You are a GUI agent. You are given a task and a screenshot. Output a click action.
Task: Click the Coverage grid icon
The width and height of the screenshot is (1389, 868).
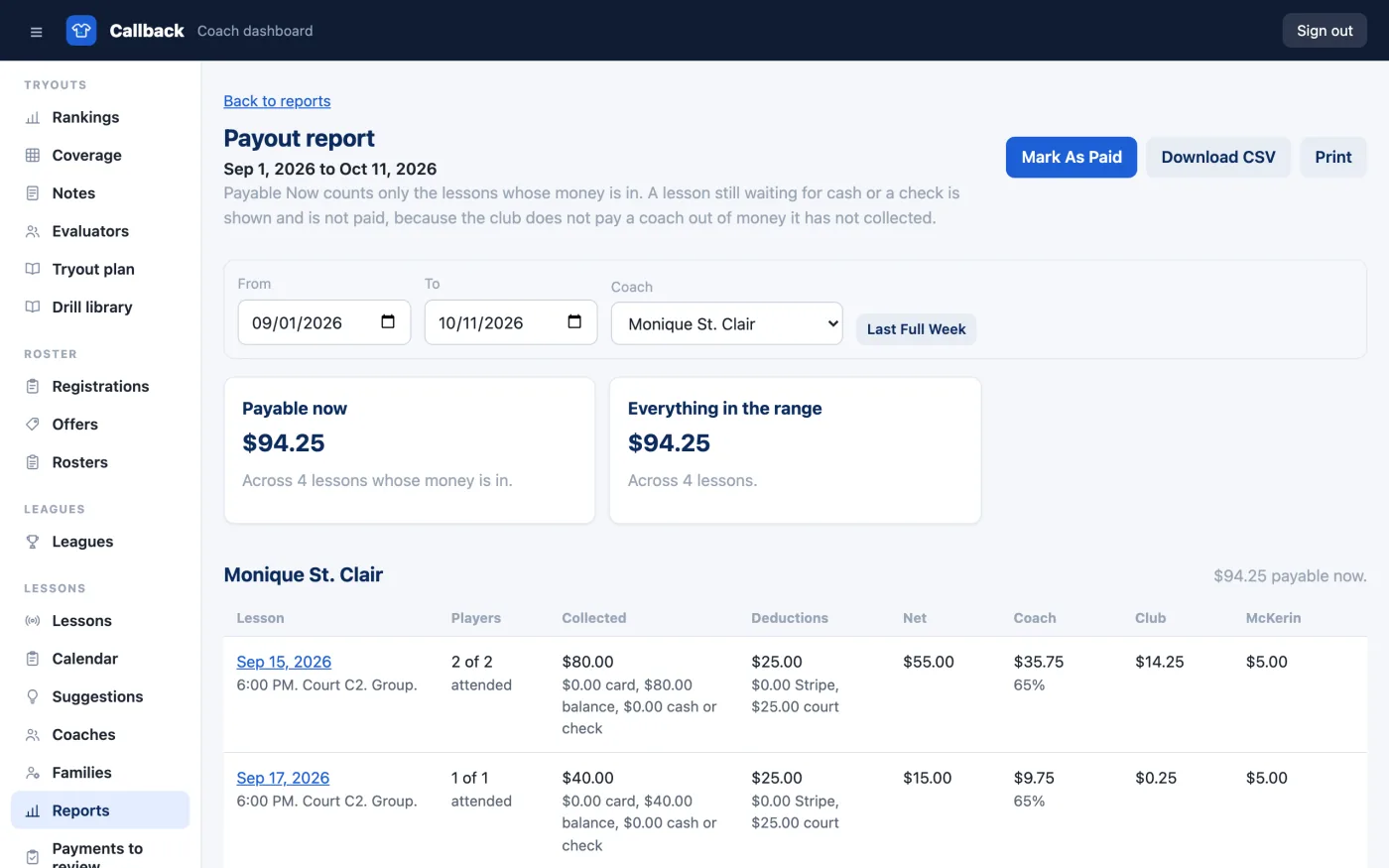pos(33,155)
